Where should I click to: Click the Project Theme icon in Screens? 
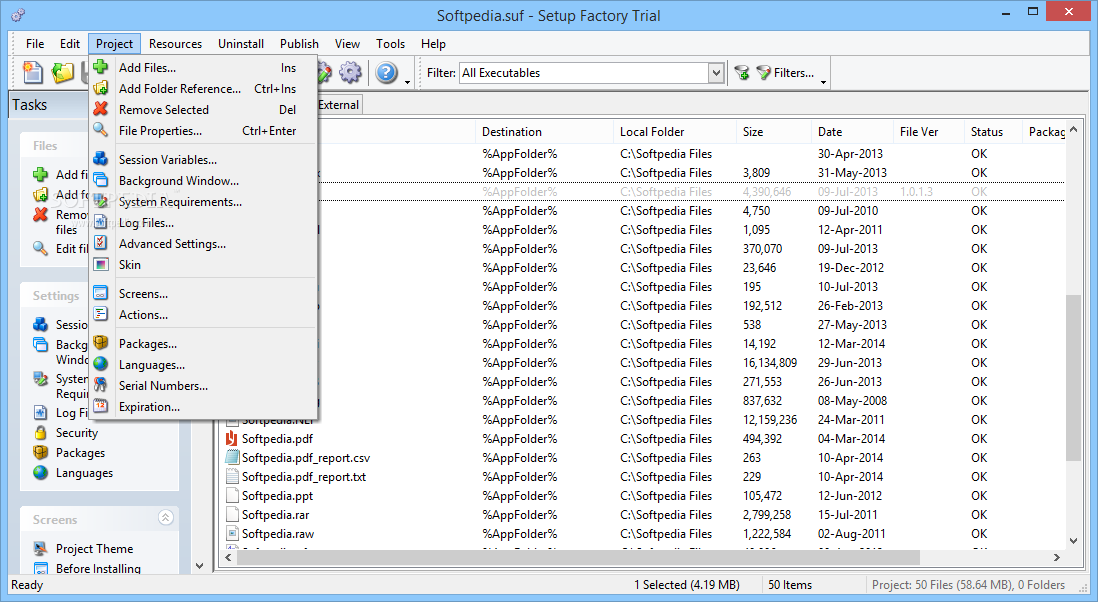[x=41, y=549]
